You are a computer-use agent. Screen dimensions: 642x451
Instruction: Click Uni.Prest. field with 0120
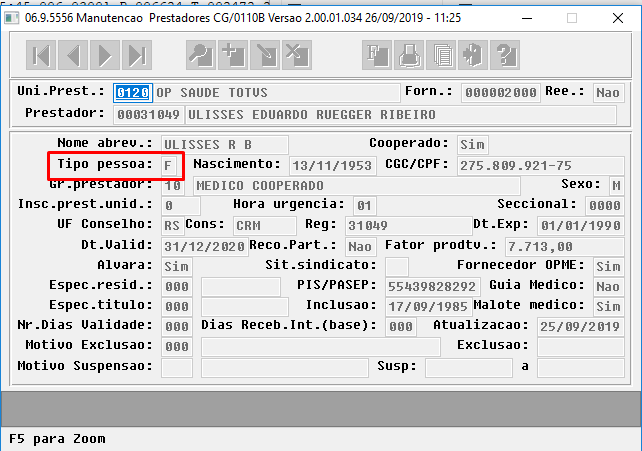click(x=133, y=93)
